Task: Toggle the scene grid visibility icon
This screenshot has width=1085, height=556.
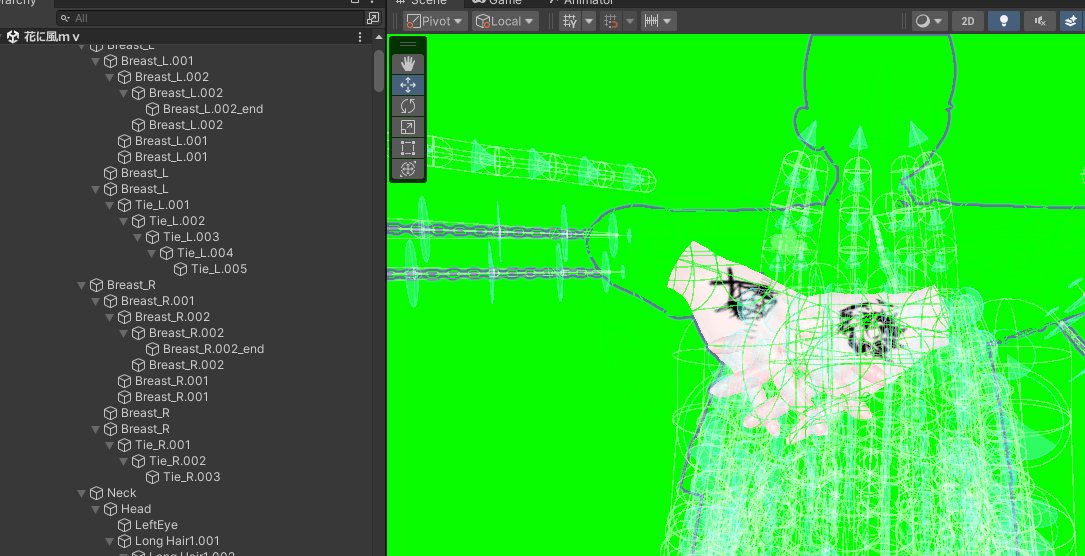Action: (569, 21)
